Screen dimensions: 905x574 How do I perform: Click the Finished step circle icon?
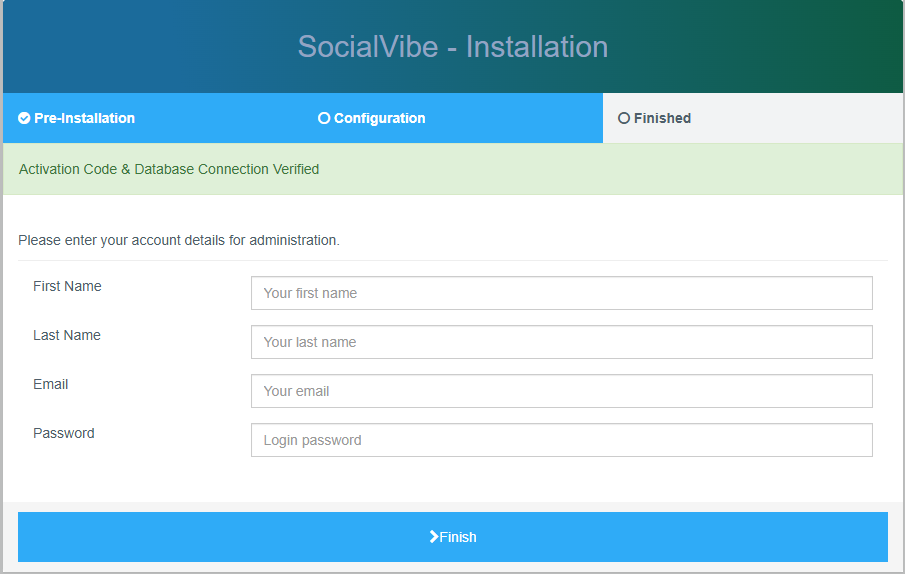[624, 118]
